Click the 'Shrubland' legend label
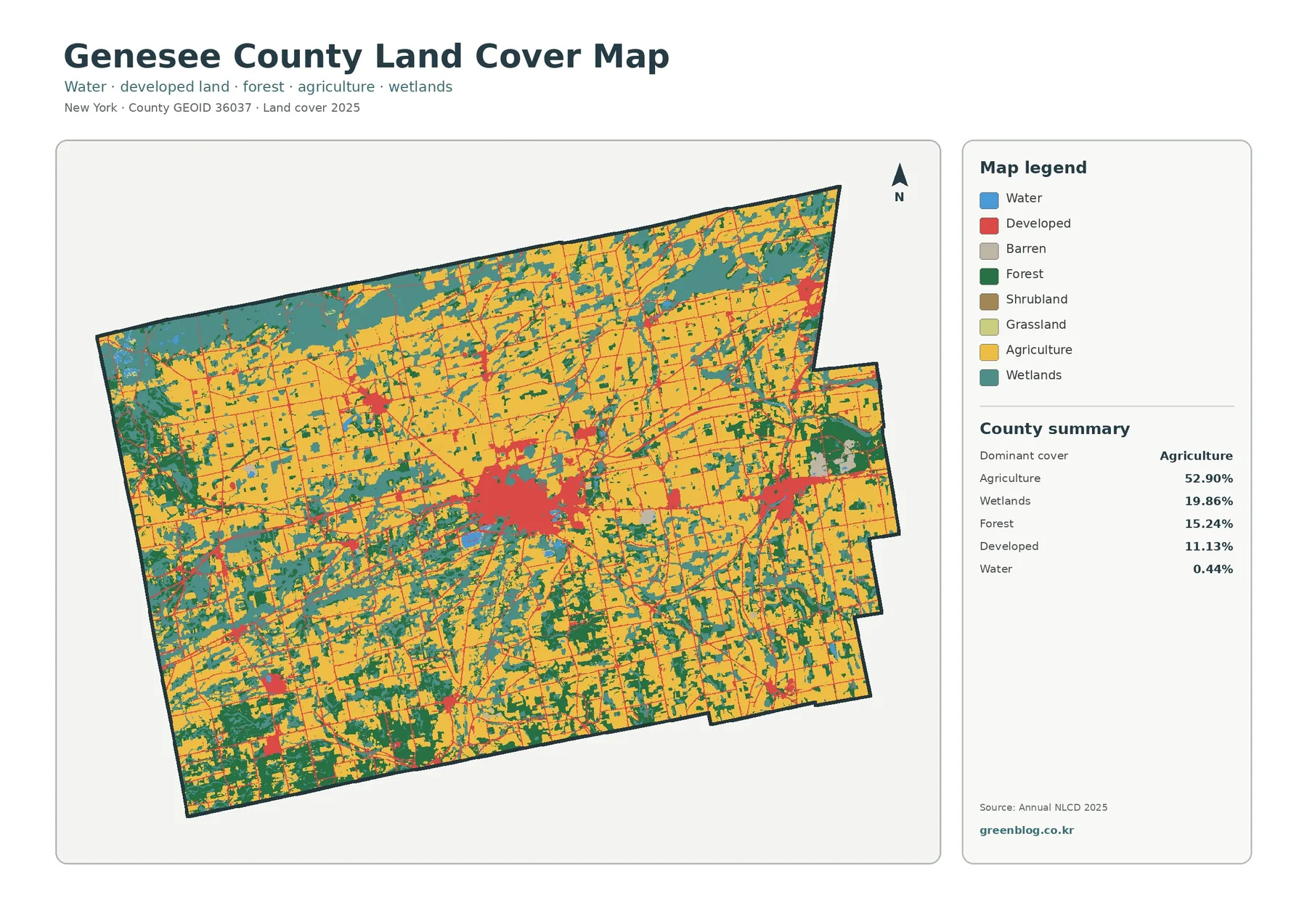 [x=1037, y=299]
